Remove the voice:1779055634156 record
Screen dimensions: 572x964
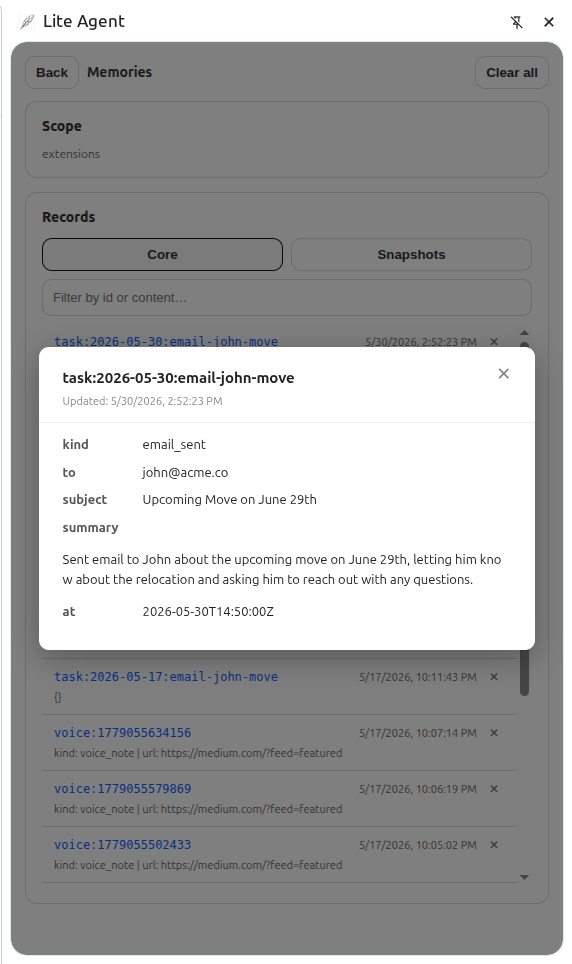tap(494, 733)
